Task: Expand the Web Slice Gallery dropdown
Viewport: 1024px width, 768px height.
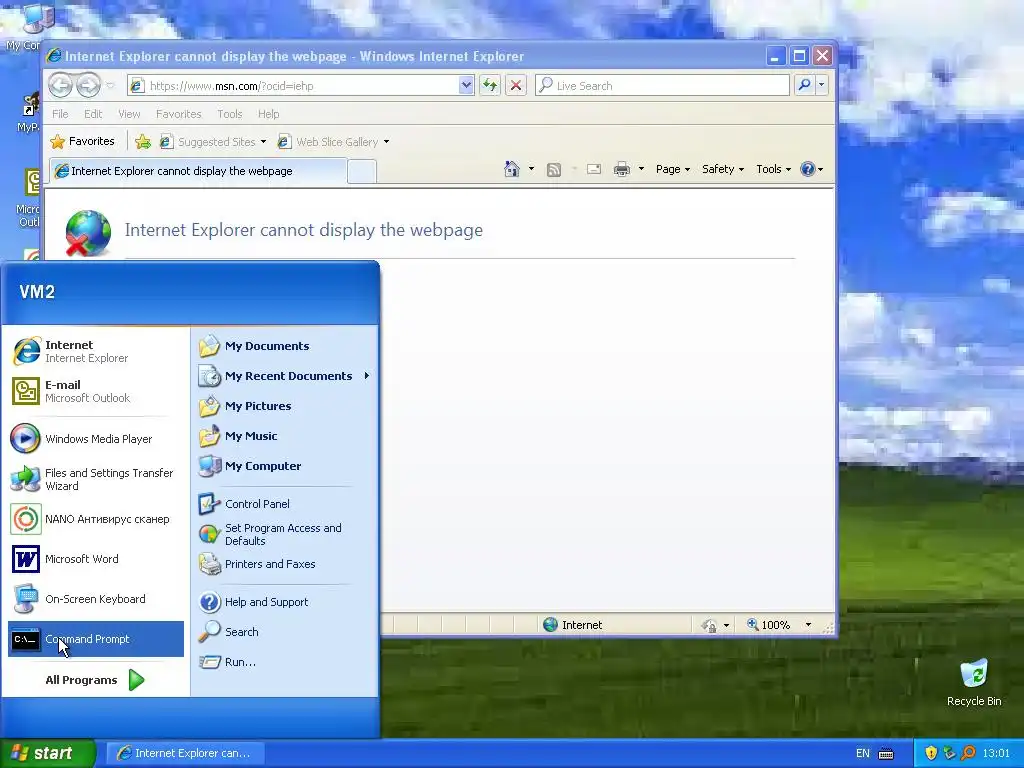Action: click(x=386, y=142)
